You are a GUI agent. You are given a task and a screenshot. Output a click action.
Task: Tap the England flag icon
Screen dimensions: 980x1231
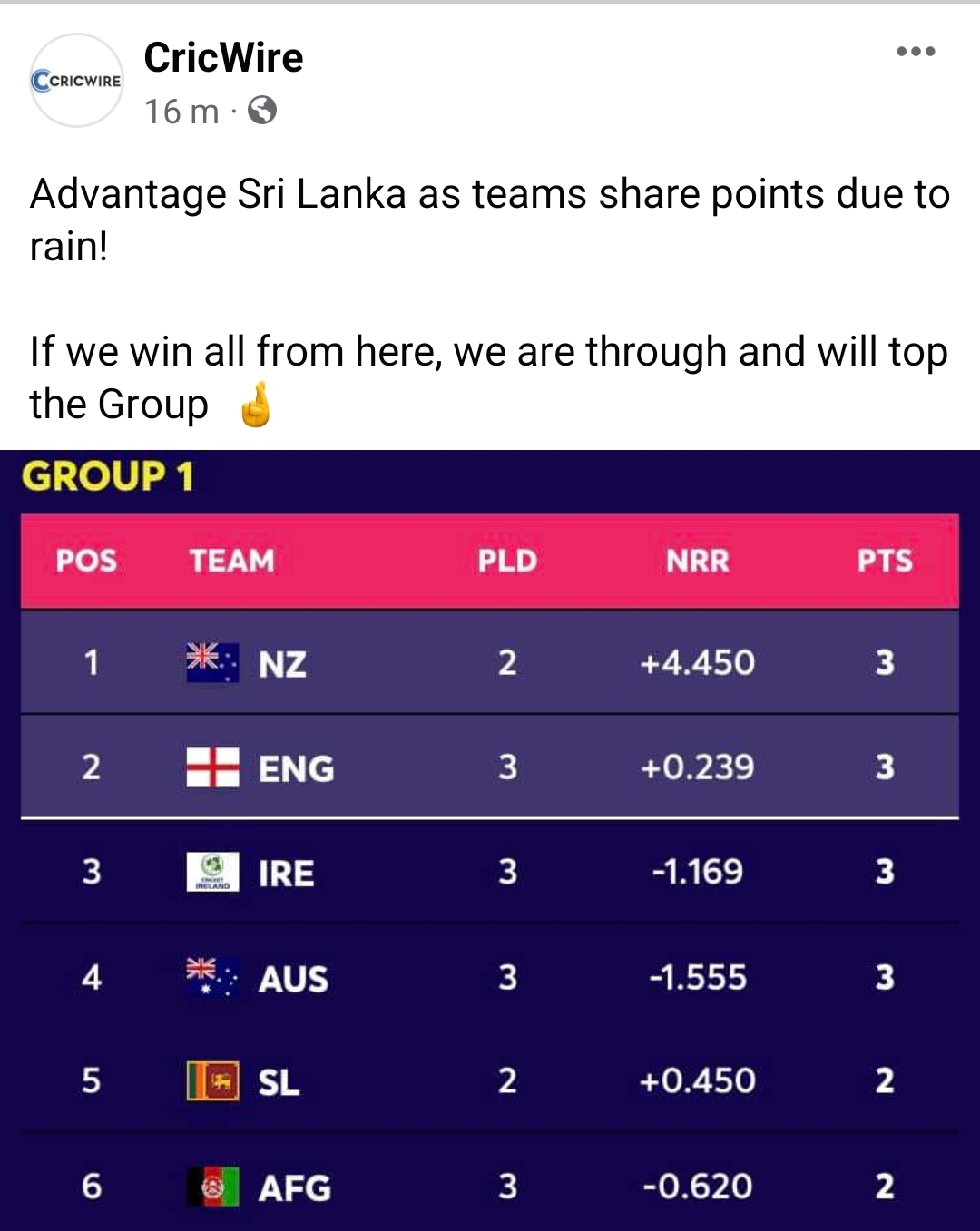point(212,767)
